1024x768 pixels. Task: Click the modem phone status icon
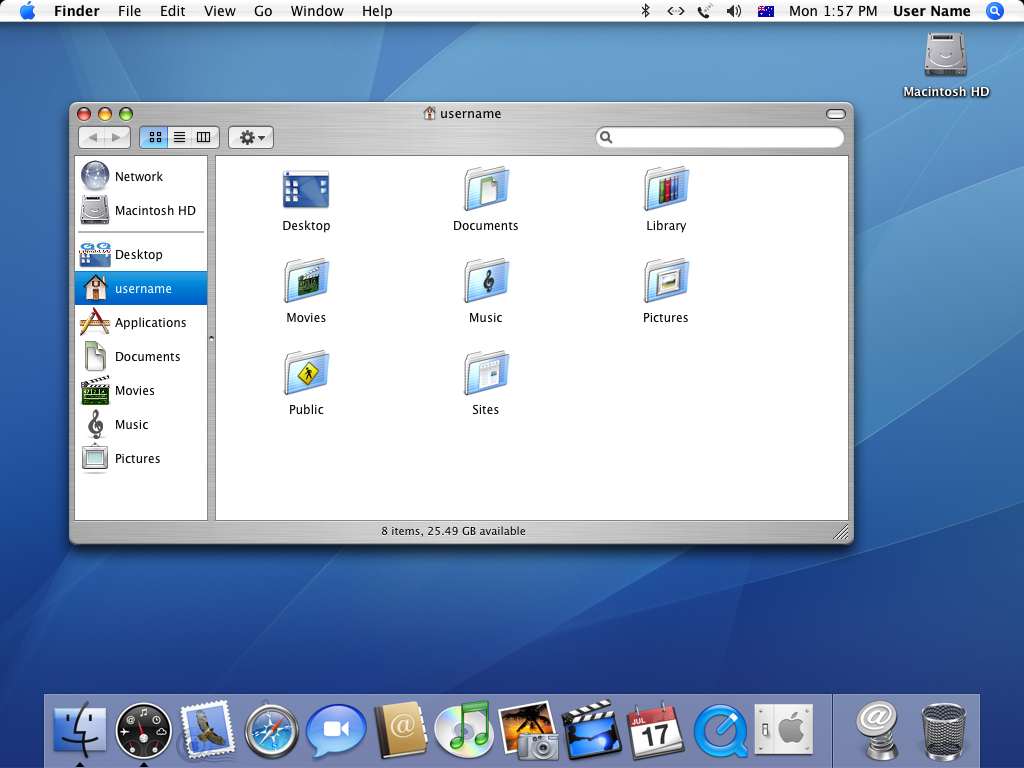coord(705,11)
